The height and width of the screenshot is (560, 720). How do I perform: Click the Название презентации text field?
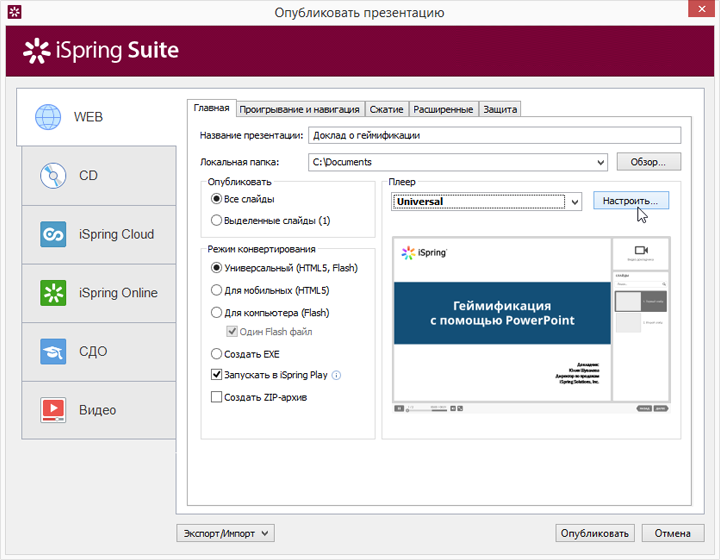[495, 135]
